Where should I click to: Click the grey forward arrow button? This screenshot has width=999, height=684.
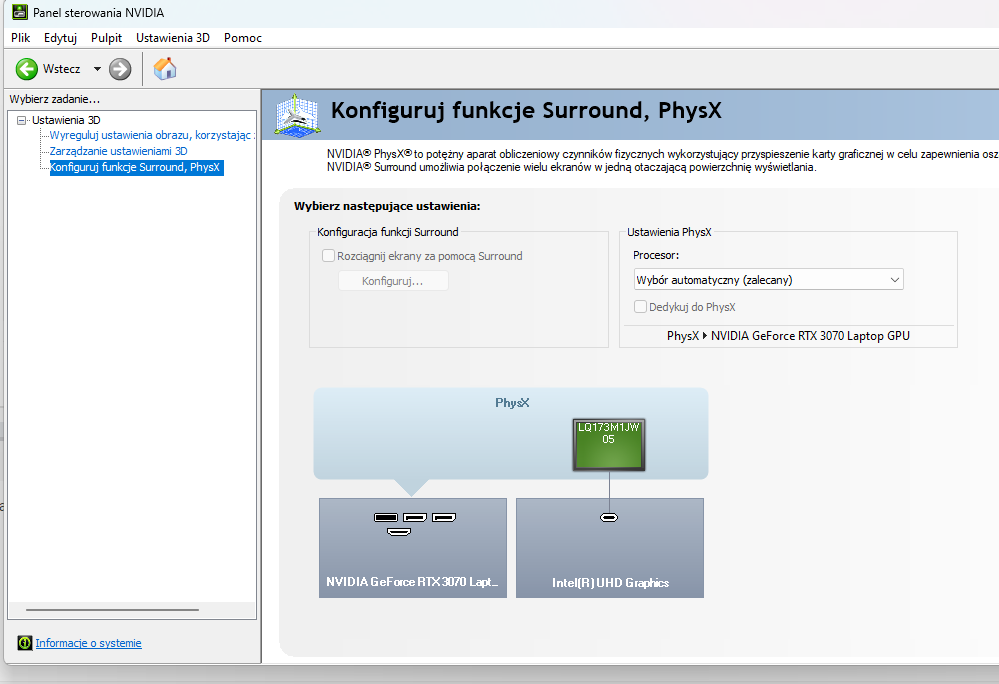click(120, 69)
